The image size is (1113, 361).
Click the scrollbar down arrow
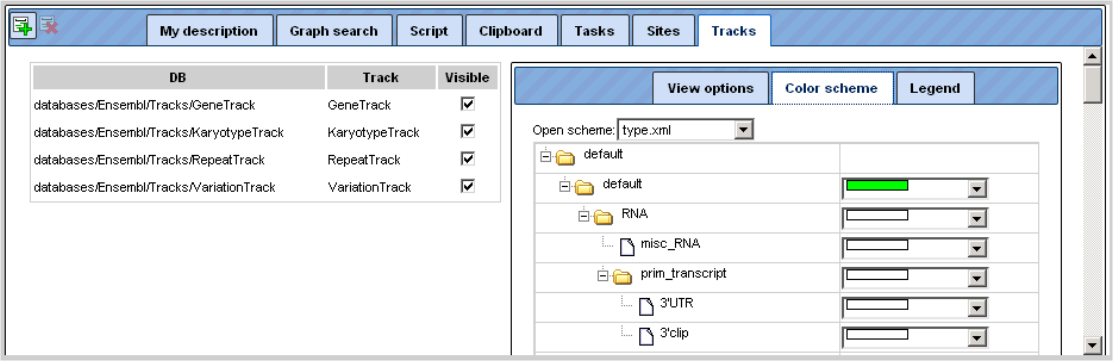[x=1092, y=345]
